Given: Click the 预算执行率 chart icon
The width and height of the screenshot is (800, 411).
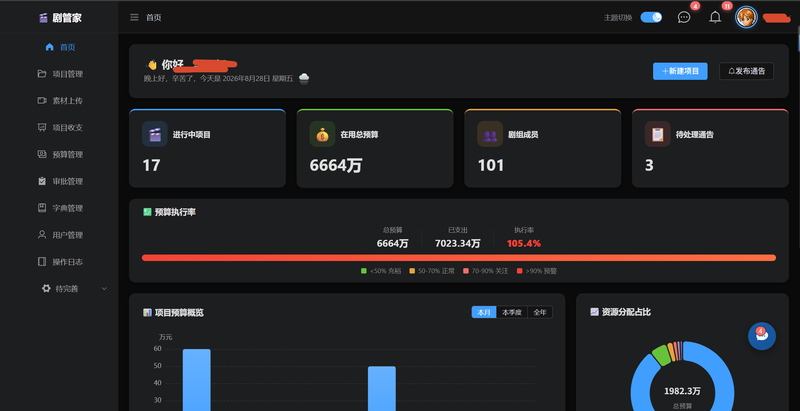Looking at the screenshot, I should pos(147,212).
